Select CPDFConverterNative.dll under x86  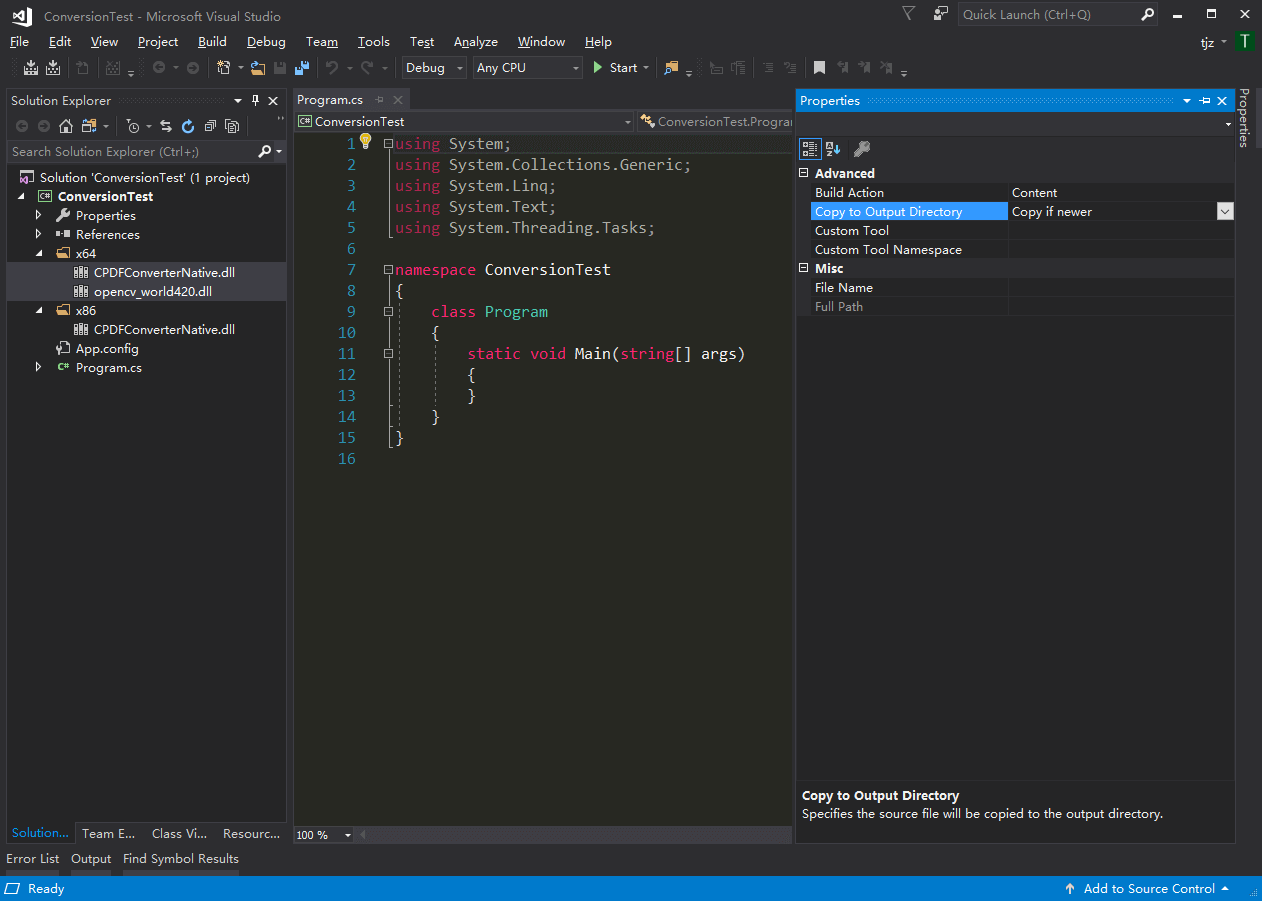pos(164,329)
